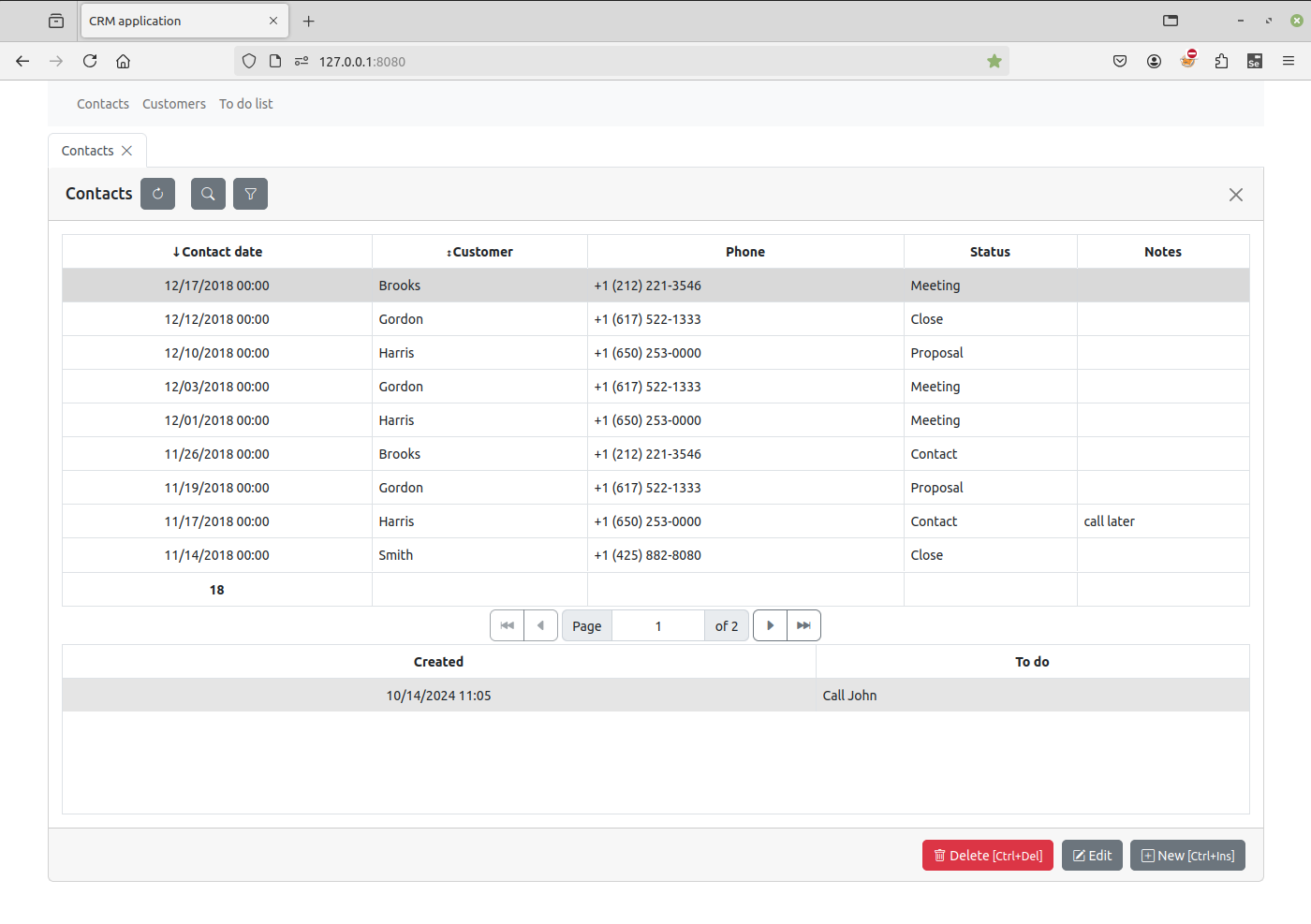This screenshot has width=1311, height=924.
Task: Close the Contacts tab
Action: pyautogui.click(x=127, y=151)
